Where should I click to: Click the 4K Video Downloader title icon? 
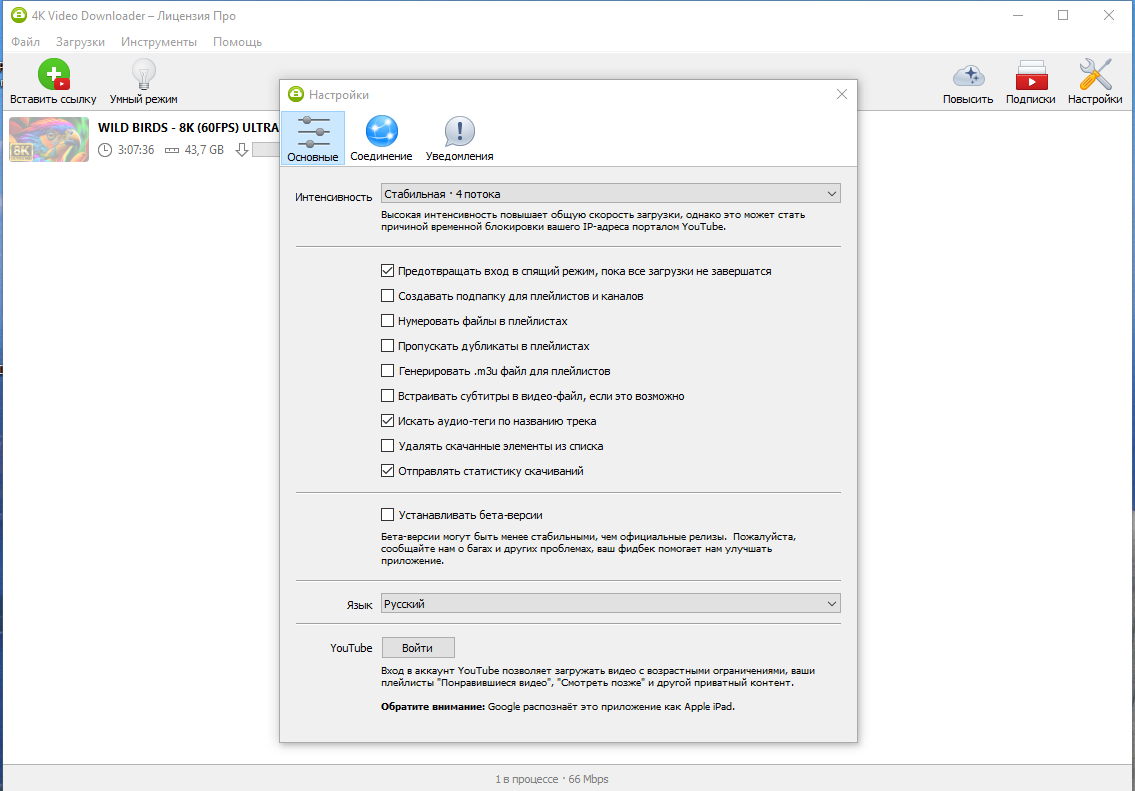[19, 15]
